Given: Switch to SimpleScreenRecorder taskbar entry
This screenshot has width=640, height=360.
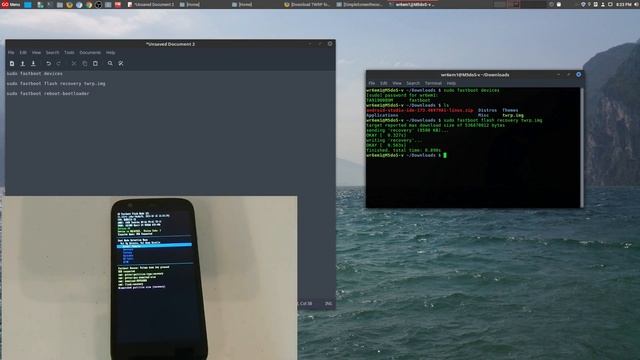Looking at the screenshot, I should tap(360, 4).
